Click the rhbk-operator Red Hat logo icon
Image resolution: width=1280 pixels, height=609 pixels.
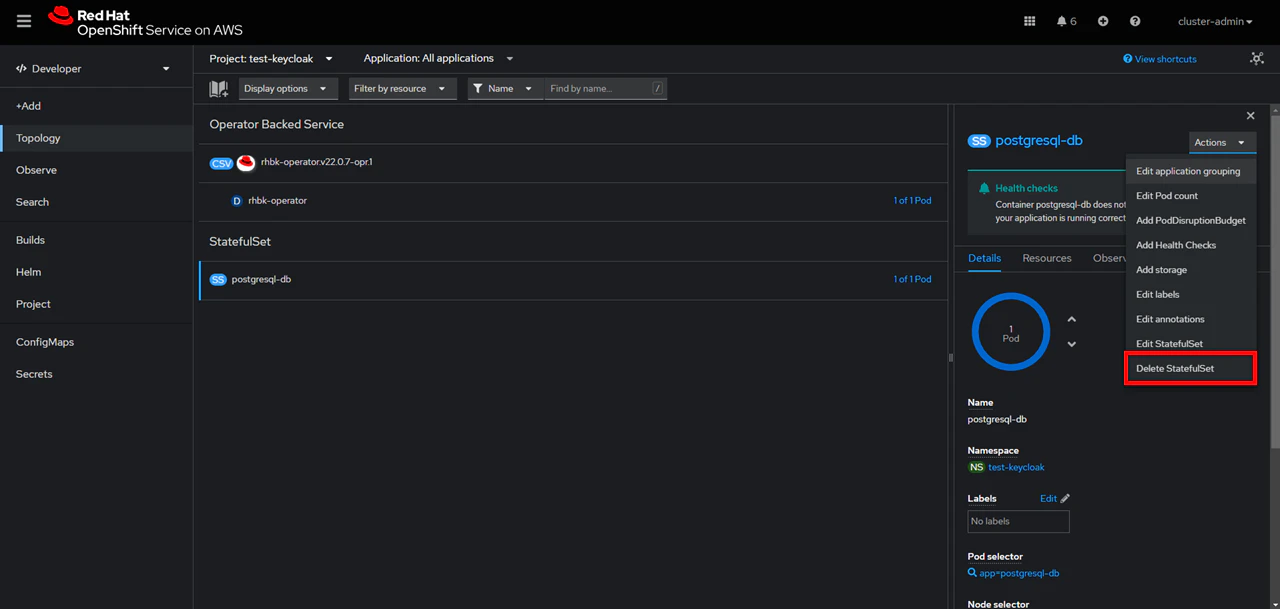(246, 163)
